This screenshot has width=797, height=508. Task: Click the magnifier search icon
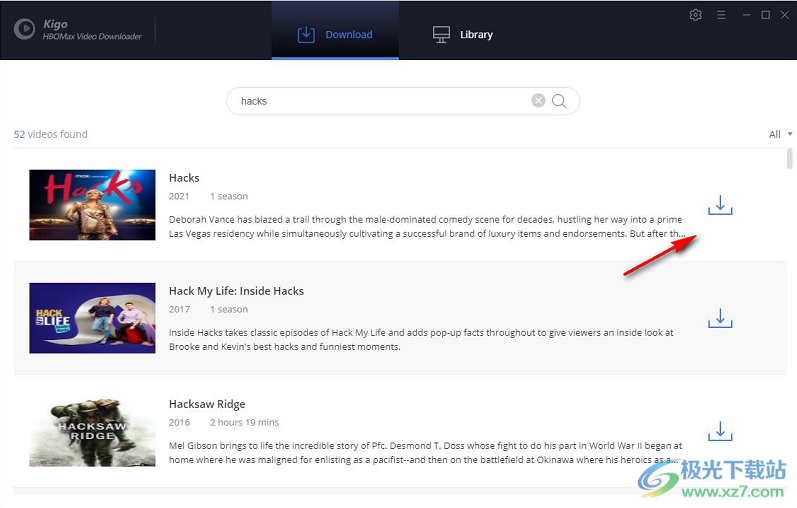pyautogui.click(x=559, y=101)
